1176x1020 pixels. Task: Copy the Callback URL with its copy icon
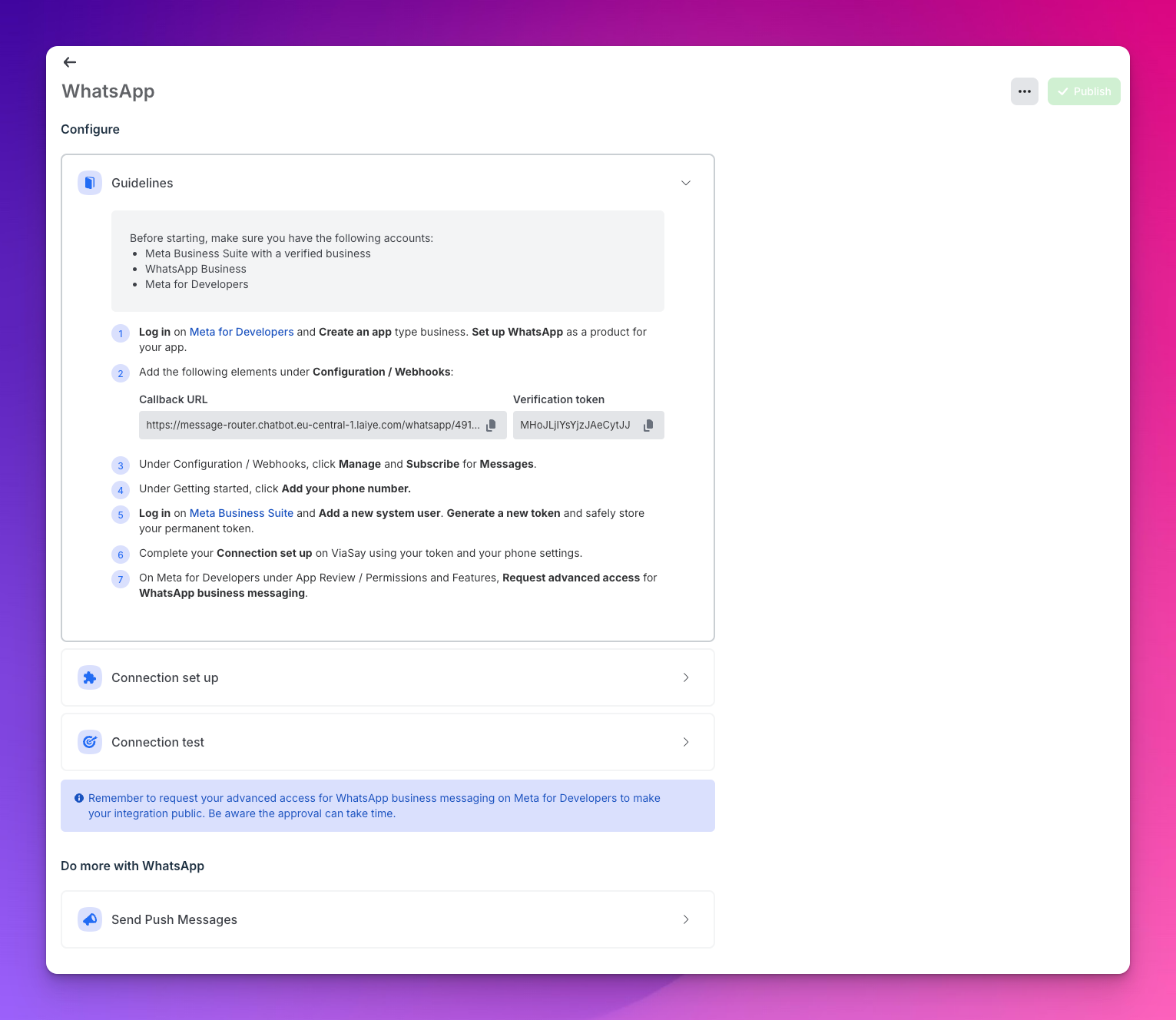coord(491,425)
